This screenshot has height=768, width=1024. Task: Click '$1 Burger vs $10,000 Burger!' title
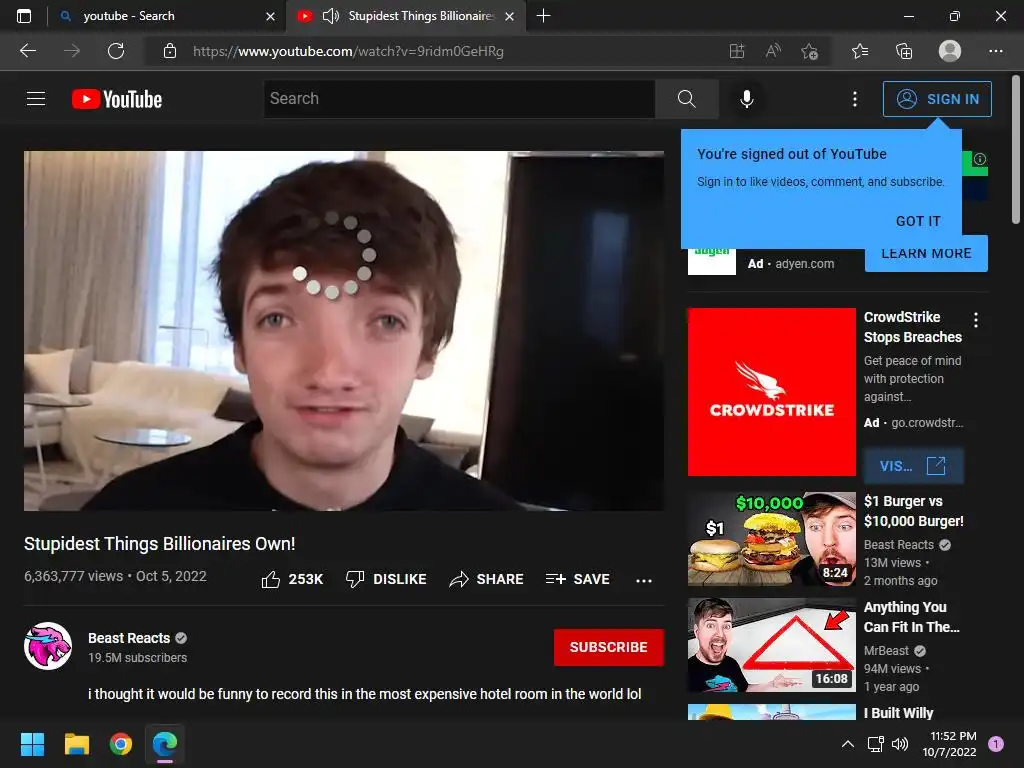click(x=914, y=511)
